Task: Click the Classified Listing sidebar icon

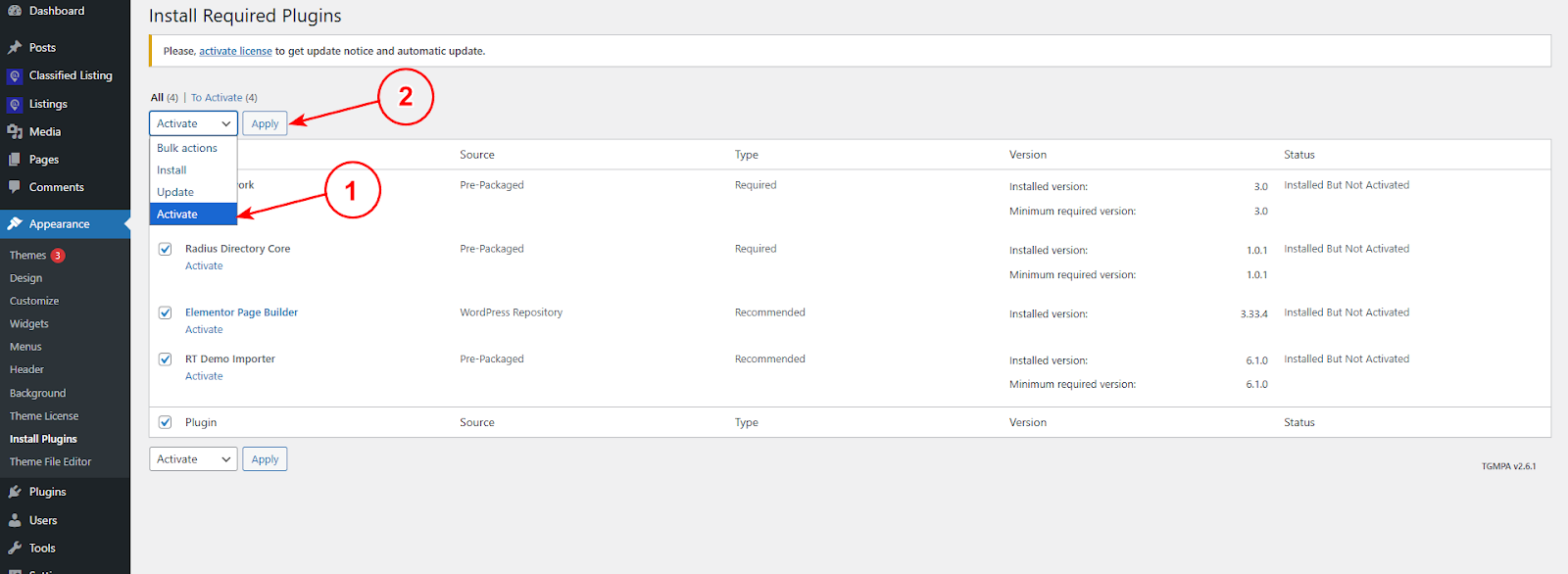Action: click(x=15, y=75)
